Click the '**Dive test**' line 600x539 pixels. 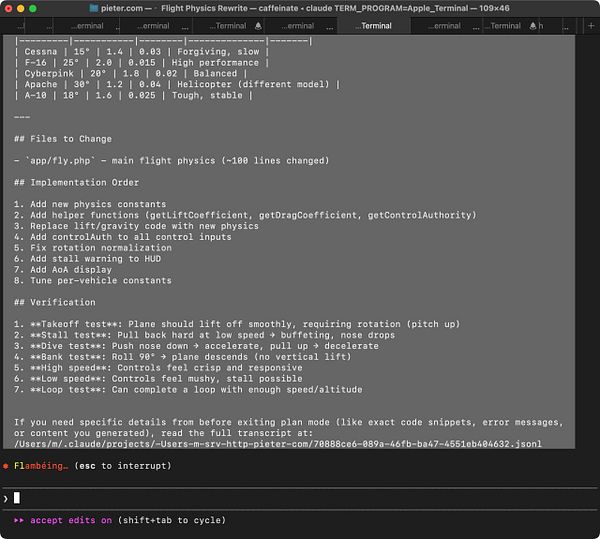click(196, 346)
